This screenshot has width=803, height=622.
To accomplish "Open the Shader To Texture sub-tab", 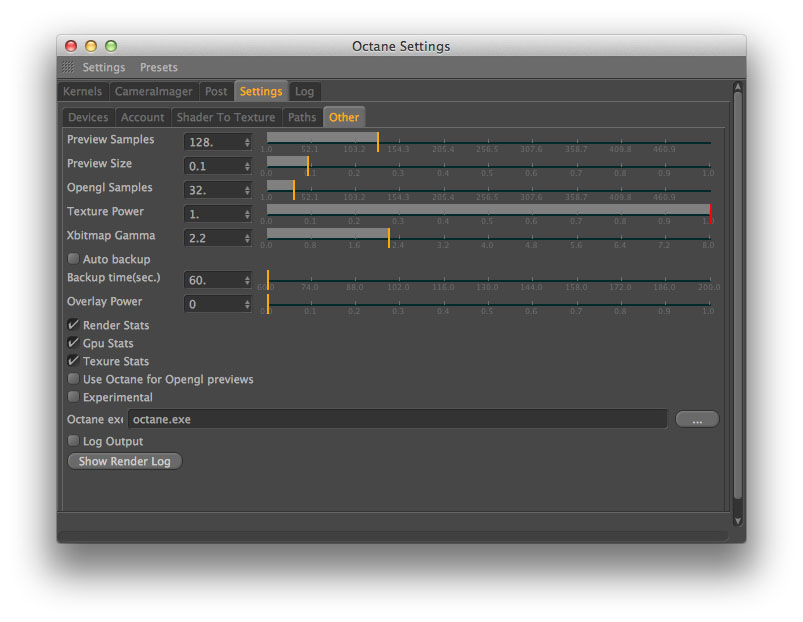I will click(x=226, y=118).
